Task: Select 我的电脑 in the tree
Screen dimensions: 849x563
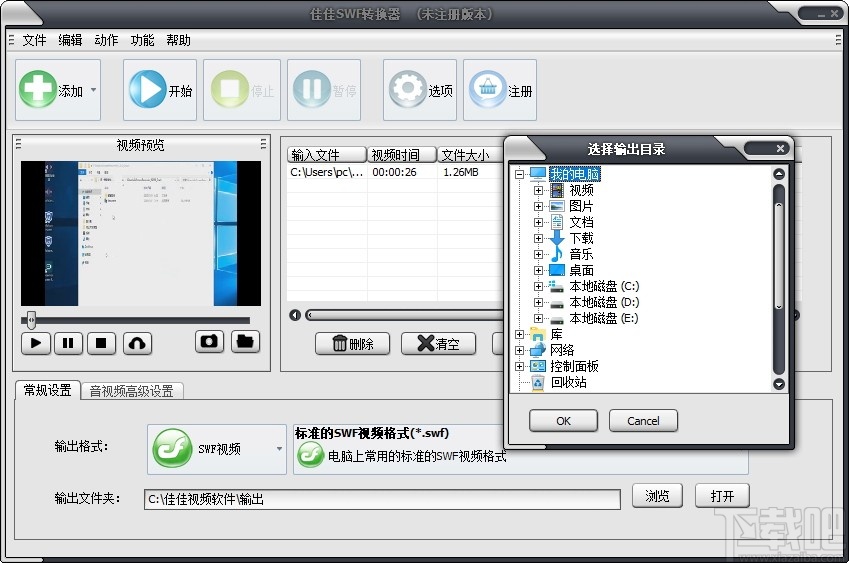Action: pos(574,174)
